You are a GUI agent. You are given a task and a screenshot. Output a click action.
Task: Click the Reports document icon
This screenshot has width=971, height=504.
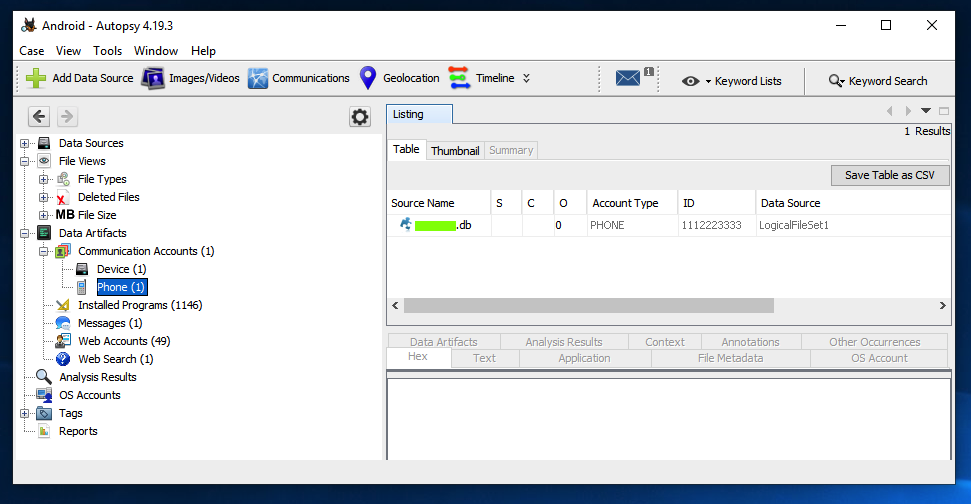(x=44, y=431)
